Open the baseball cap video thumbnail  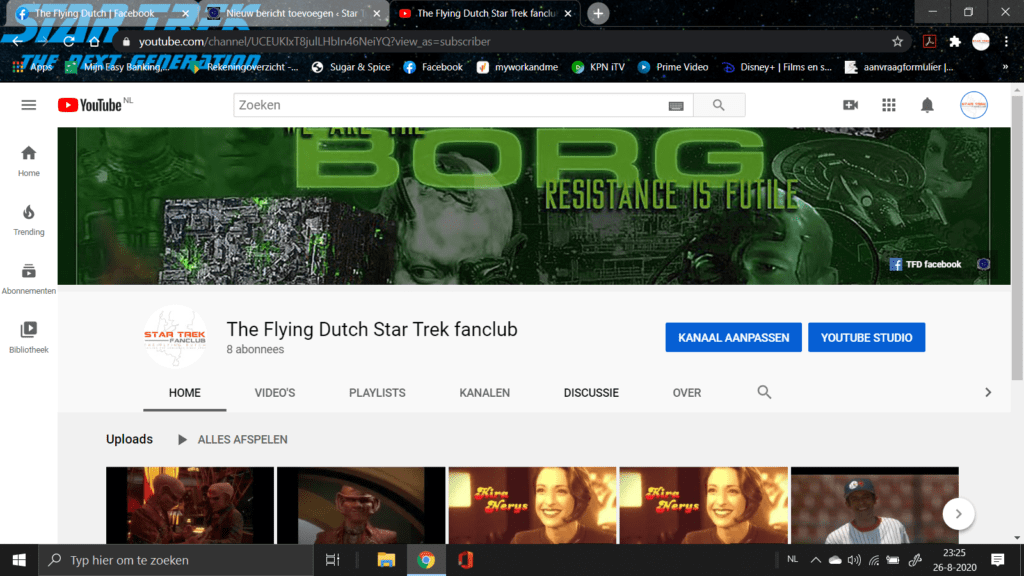tap(874, 505)
